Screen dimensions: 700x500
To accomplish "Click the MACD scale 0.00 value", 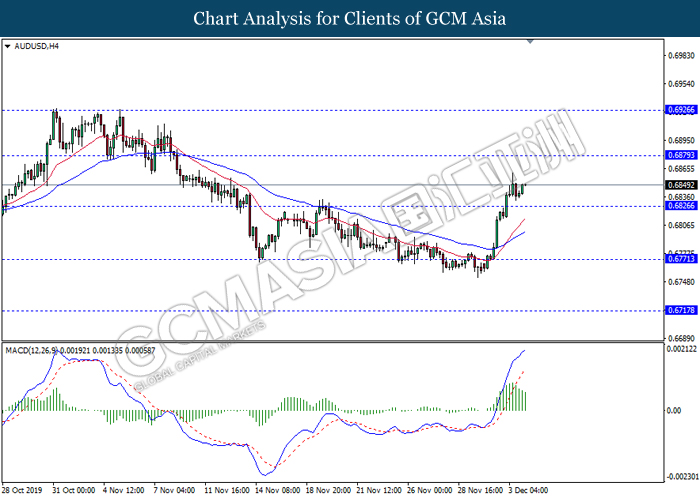I will (x=674, y=411).
